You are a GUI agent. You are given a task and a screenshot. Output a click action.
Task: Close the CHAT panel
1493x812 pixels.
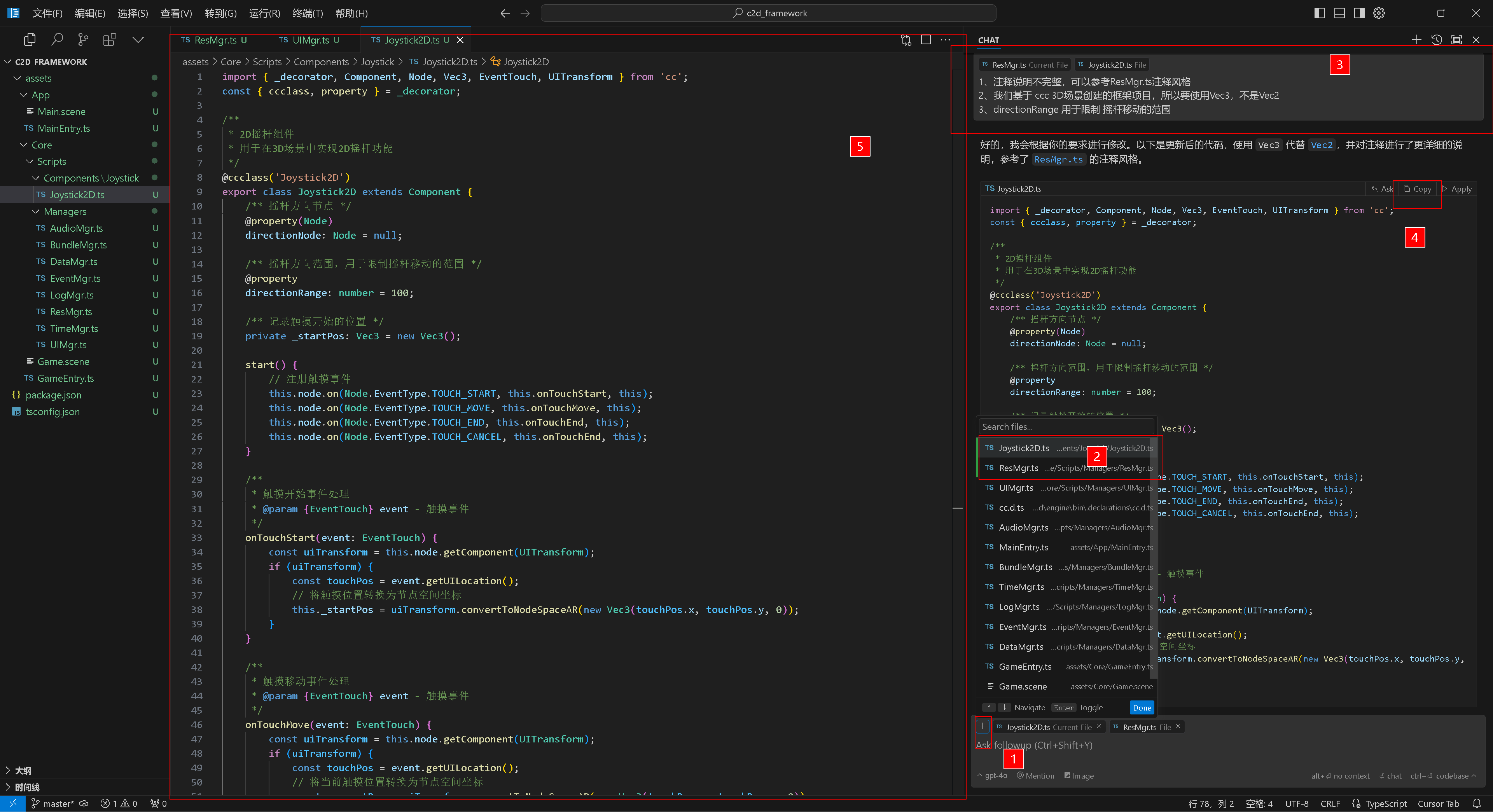point(1476,39)
